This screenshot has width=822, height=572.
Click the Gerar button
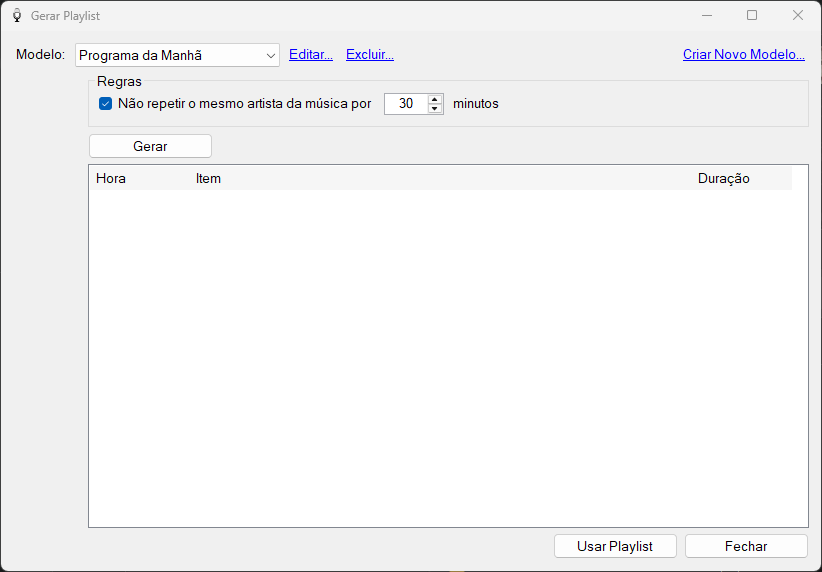pyautogui.click(x=150, y=146)
